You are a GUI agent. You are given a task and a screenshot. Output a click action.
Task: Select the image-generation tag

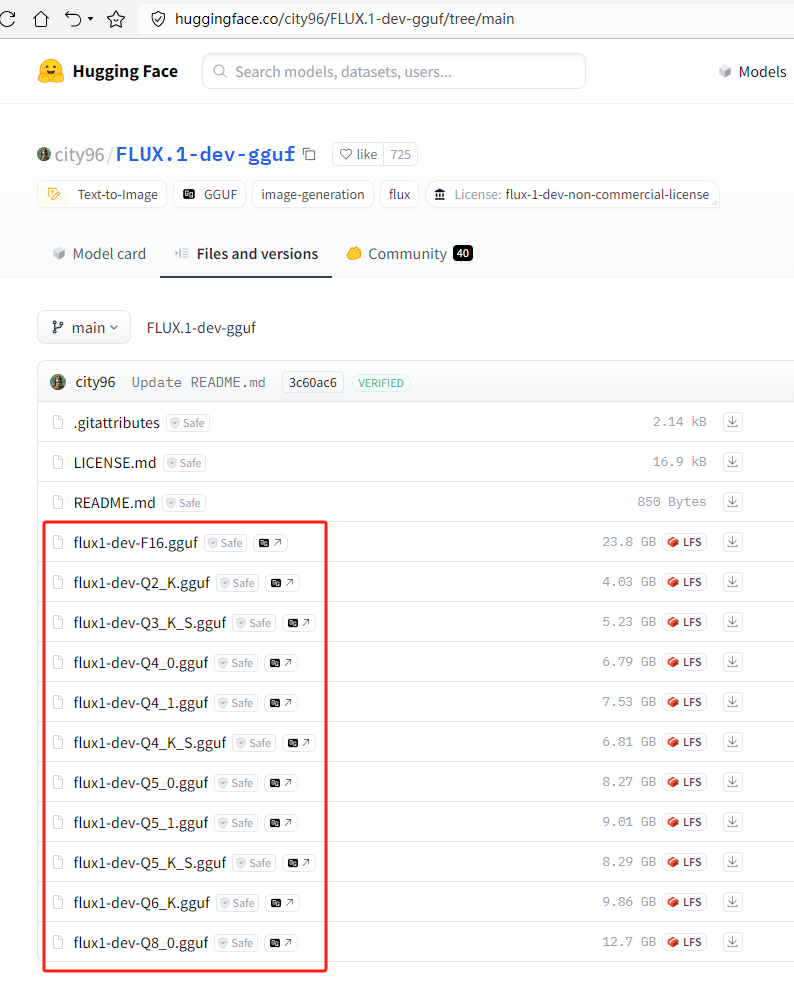click(313, 195)
